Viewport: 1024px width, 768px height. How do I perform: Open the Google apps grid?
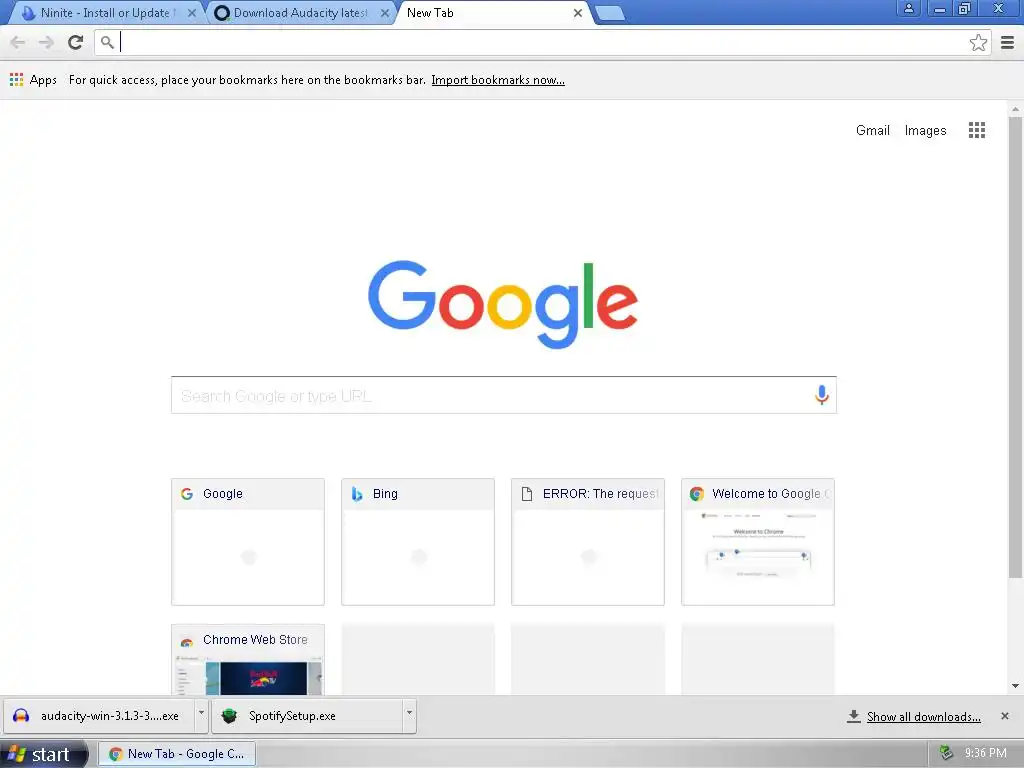click(976, 130)
